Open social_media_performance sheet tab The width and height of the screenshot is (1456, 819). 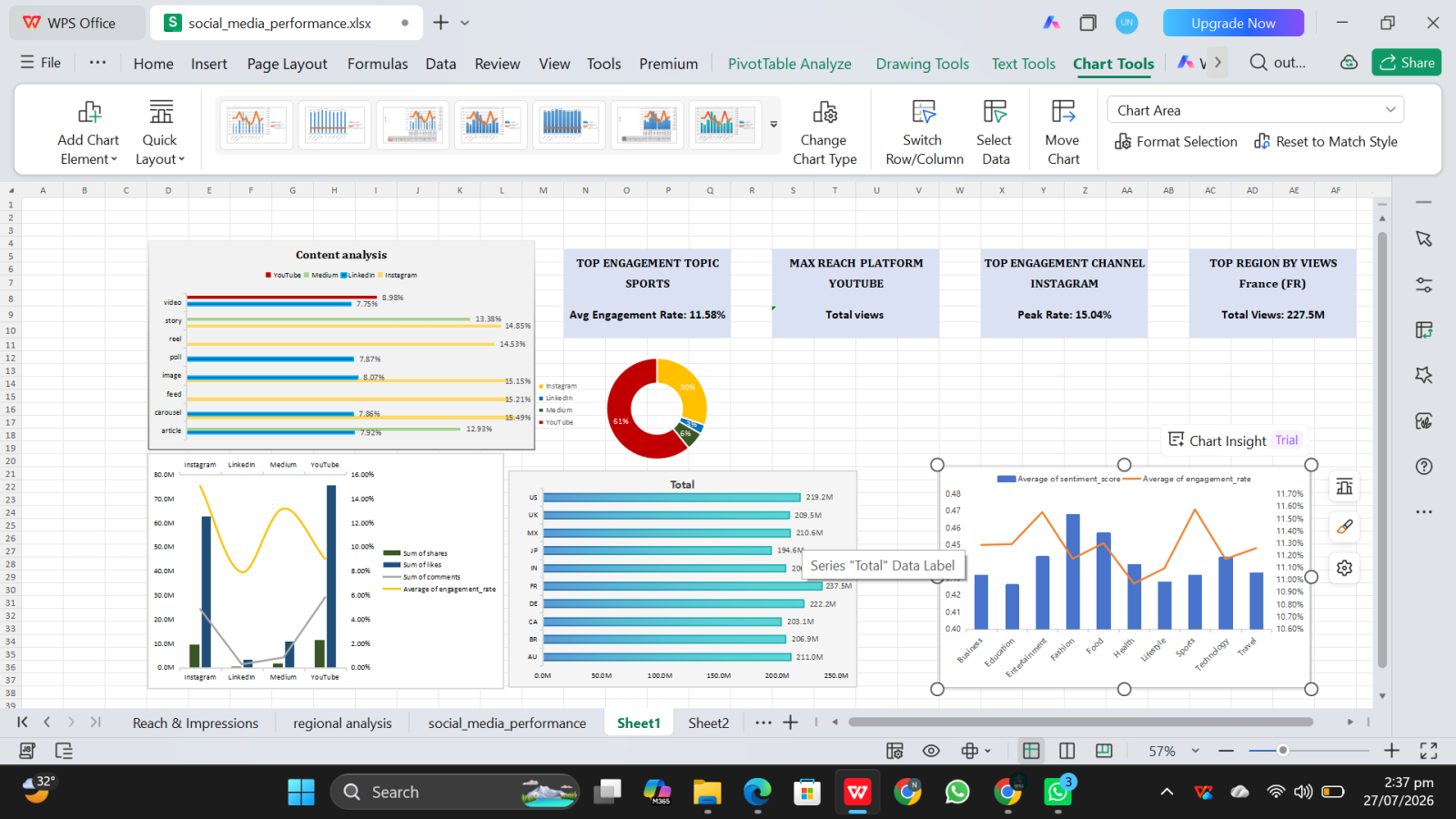pyautogui.click(x=507, y=723)
